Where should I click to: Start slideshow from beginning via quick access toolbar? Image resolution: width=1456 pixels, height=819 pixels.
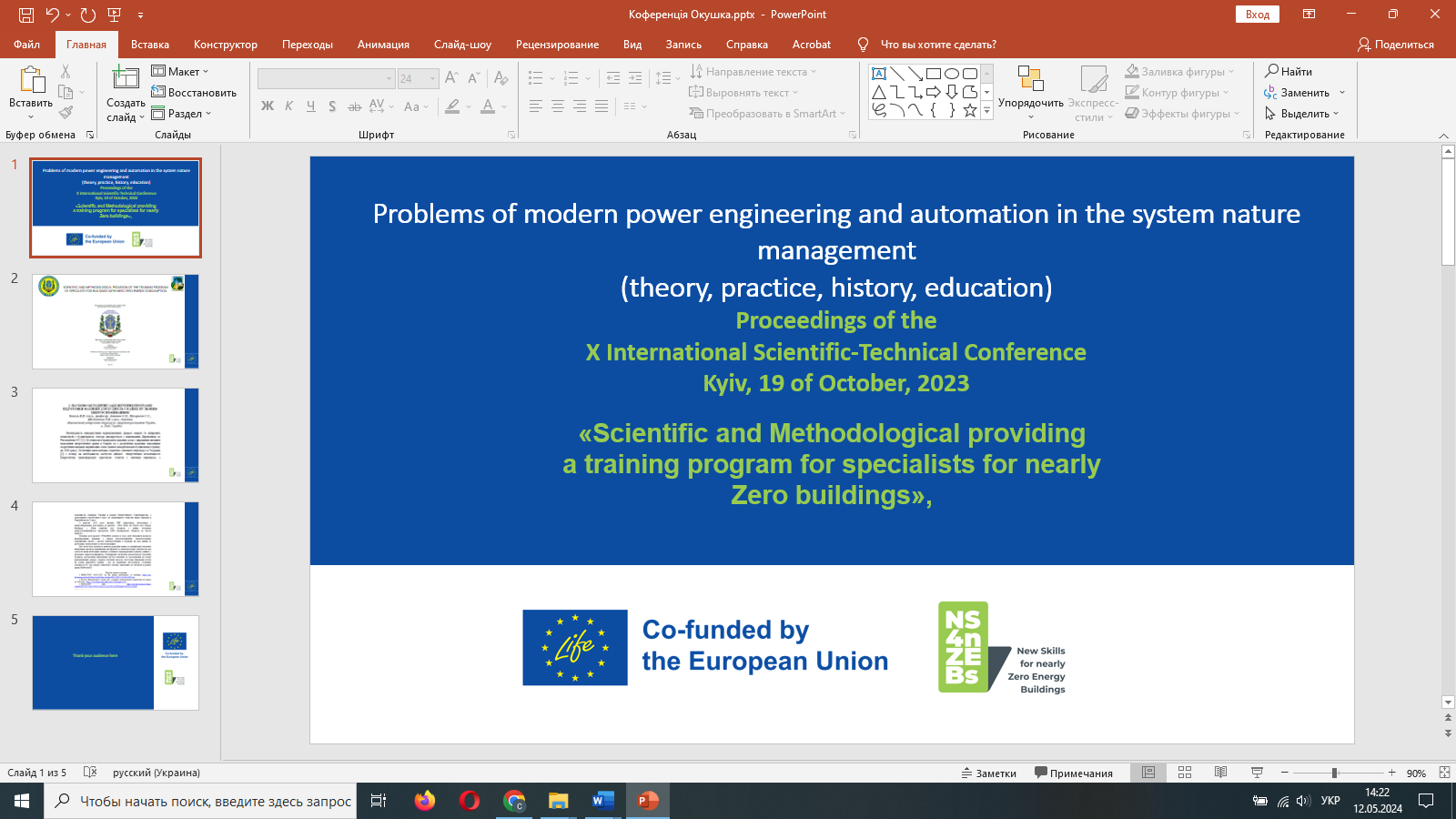coord(115,15)
